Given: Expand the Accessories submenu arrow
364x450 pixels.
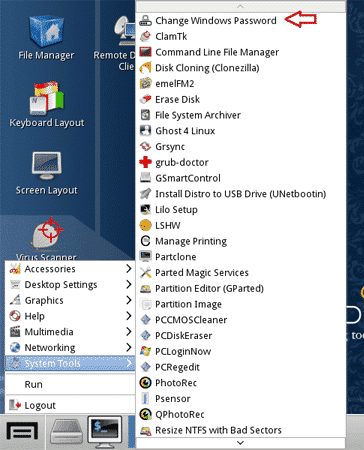Looking at the screenshot, I should pos(129,269).
